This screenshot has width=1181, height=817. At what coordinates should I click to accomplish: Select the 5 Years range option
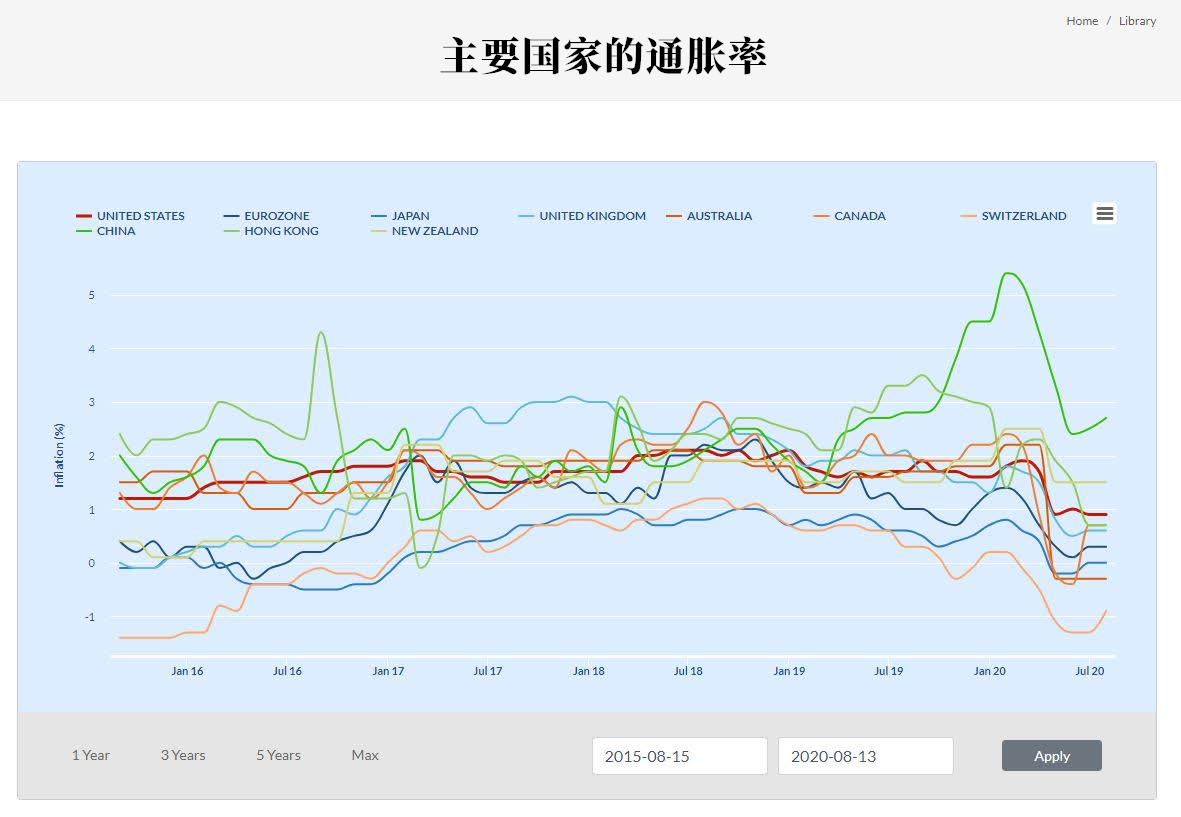point(278,755)
